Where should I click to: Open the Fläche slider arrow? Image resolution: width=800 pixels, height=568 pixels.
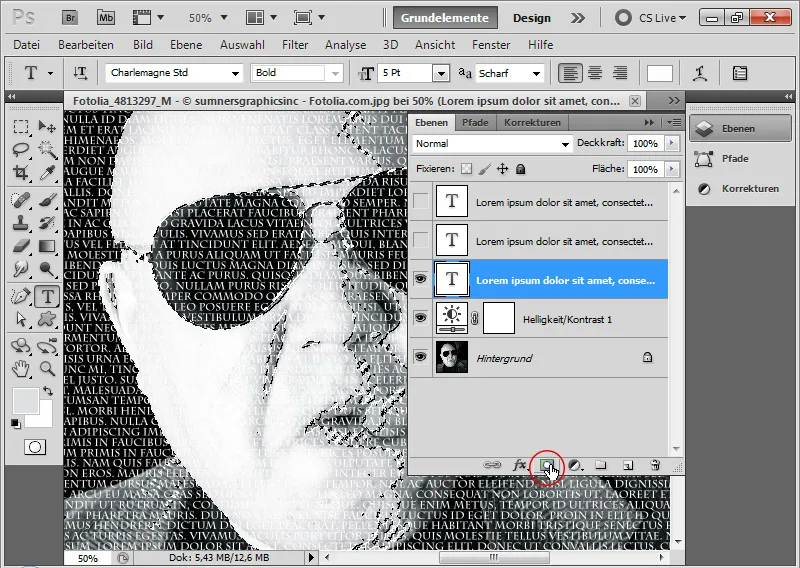click(672, 169)
